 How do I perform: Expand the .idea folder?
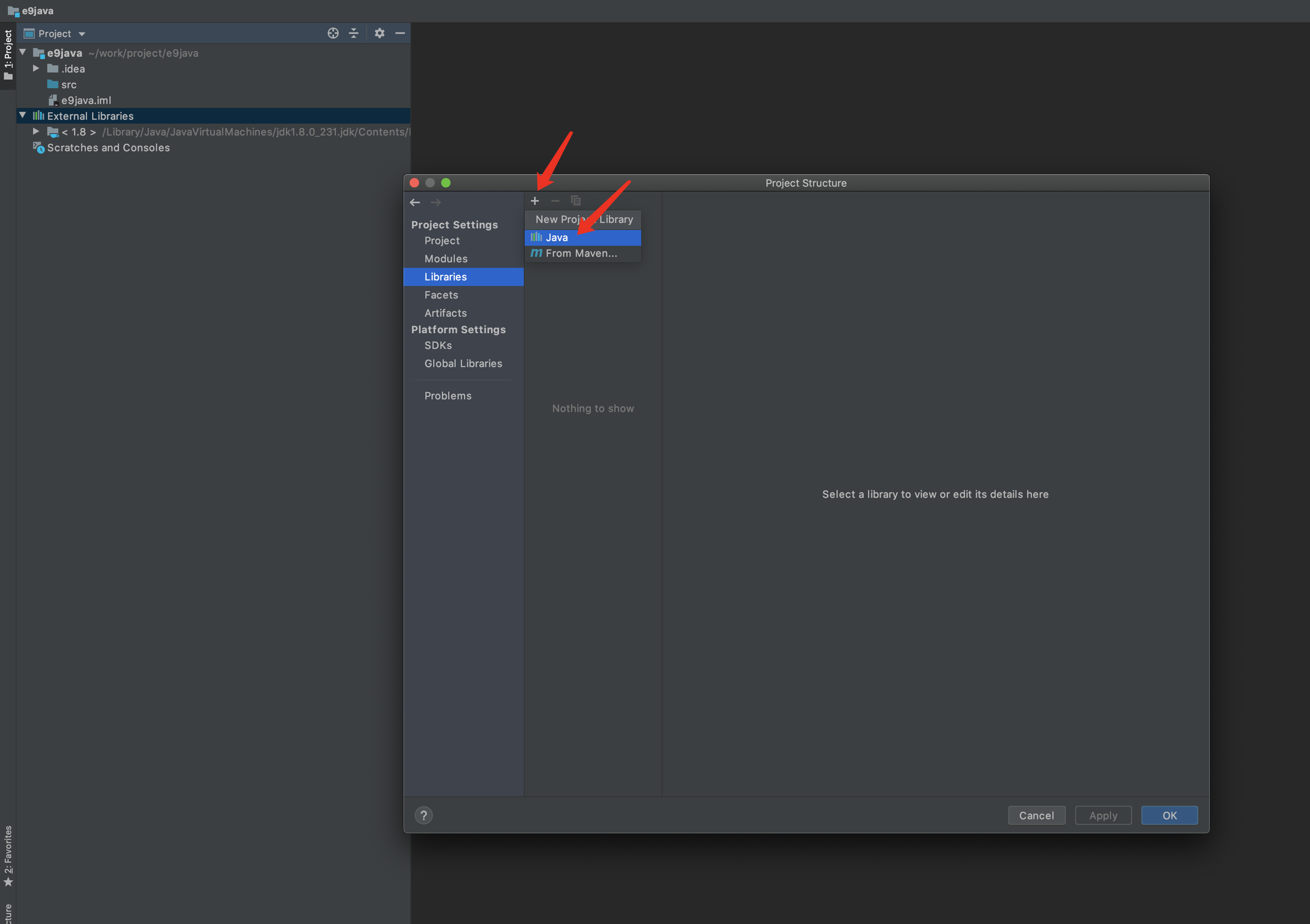(36, 68)
